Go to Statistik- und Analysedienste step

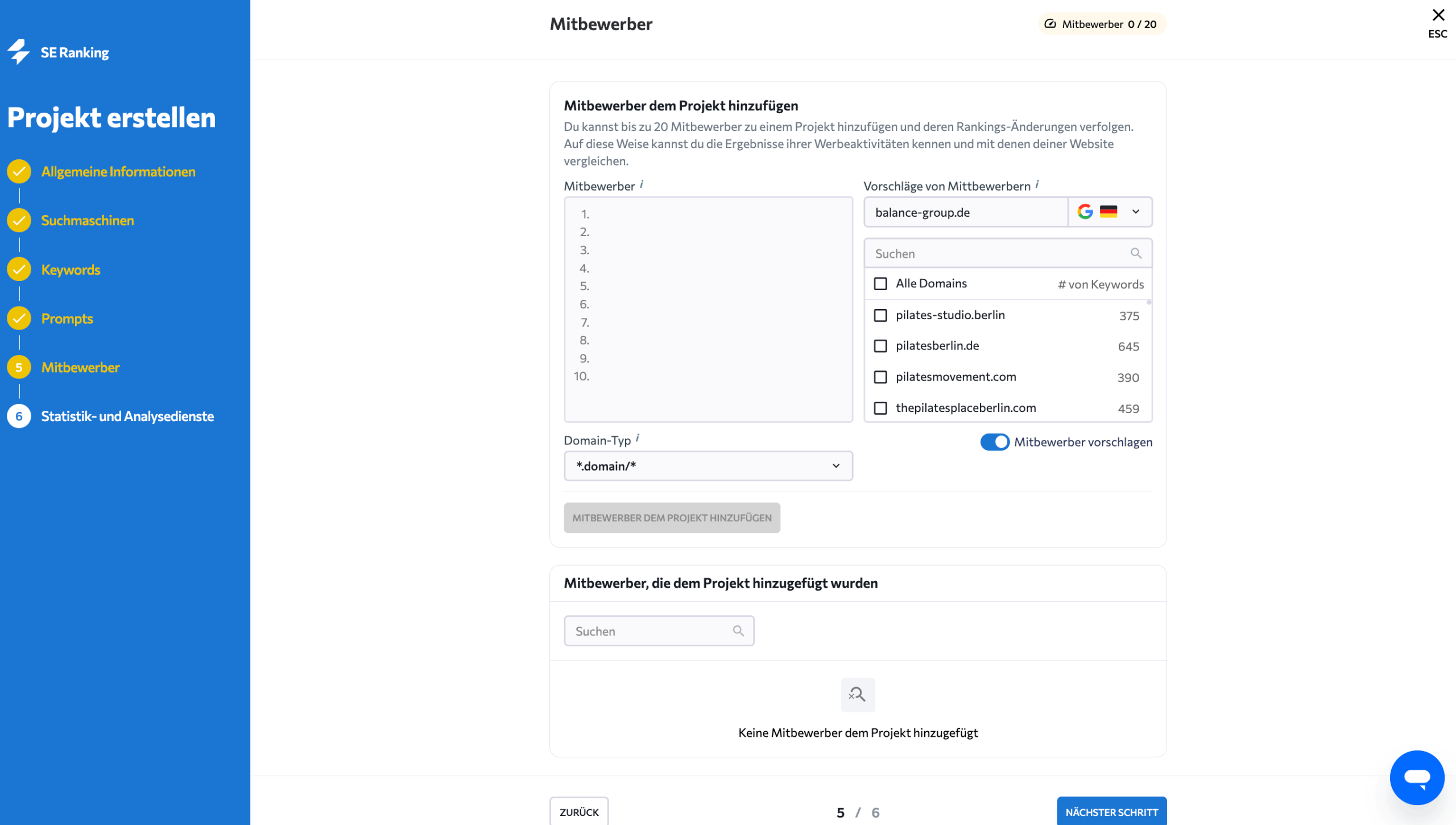pyautogui.click(x=127, y=416)
